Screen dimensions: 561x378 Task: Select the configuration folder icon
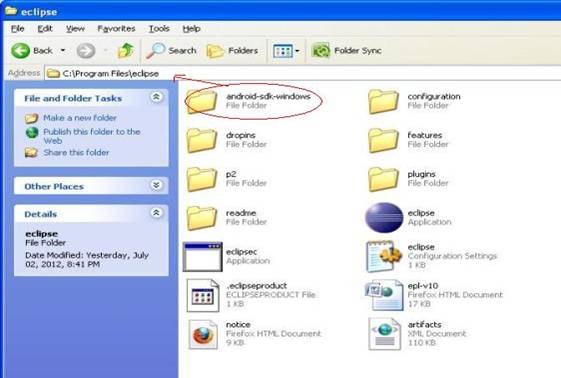[383, 102]
